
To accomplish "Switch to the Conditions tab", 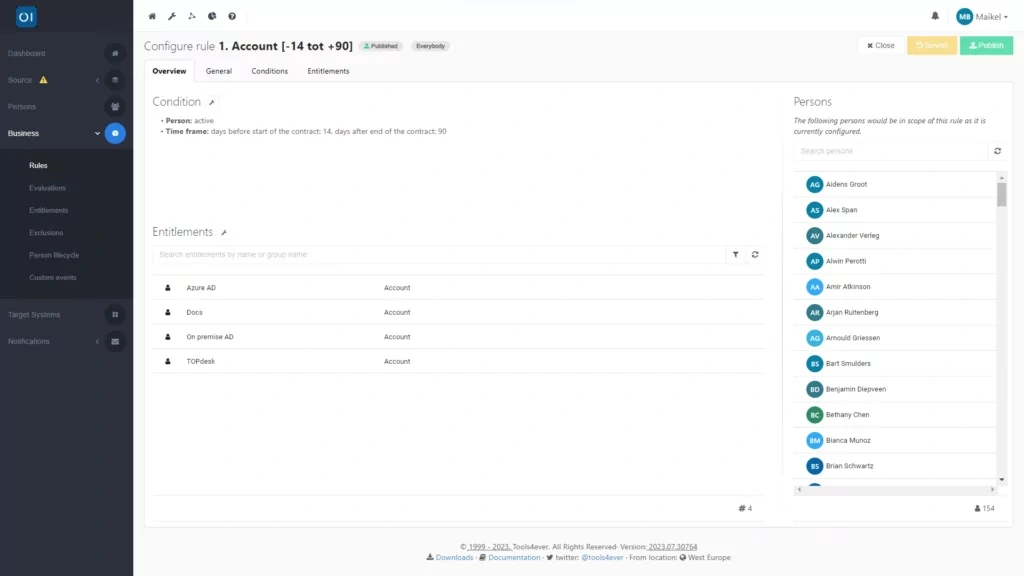I will click(x=269, y=71).
